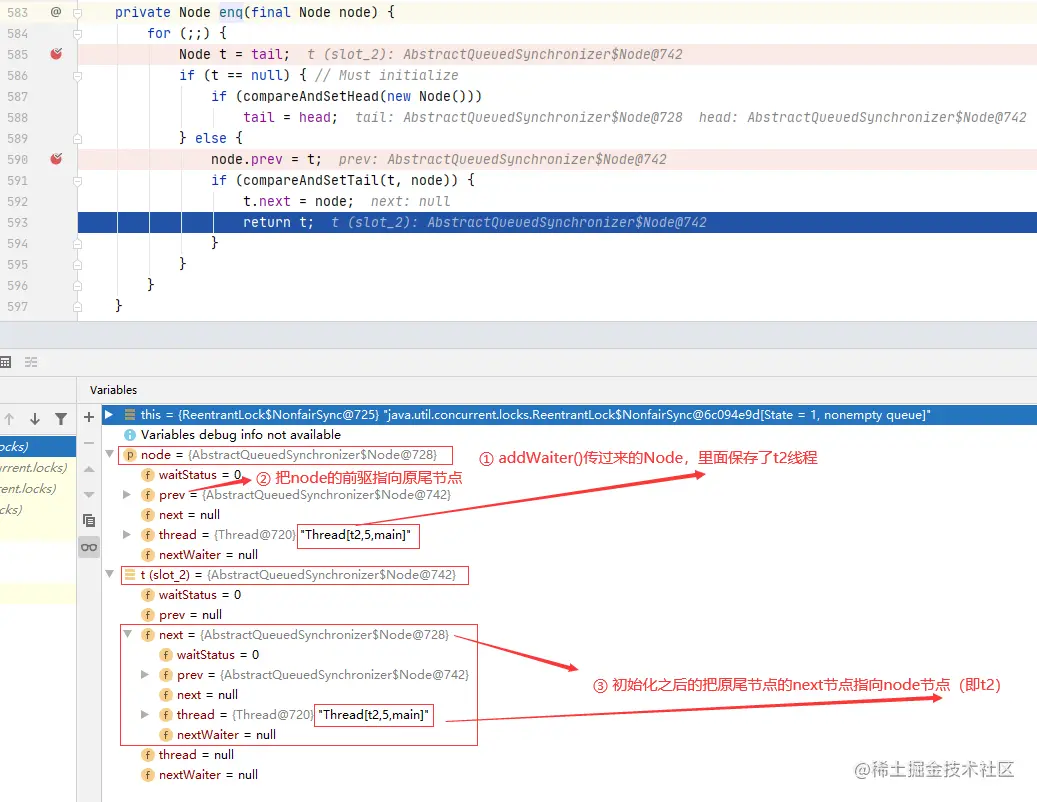Image resolution: width=1037 pixels, height=802 pixels.
Task: Select the 'ent.locks)' frame in frames list
Action: 38,489
